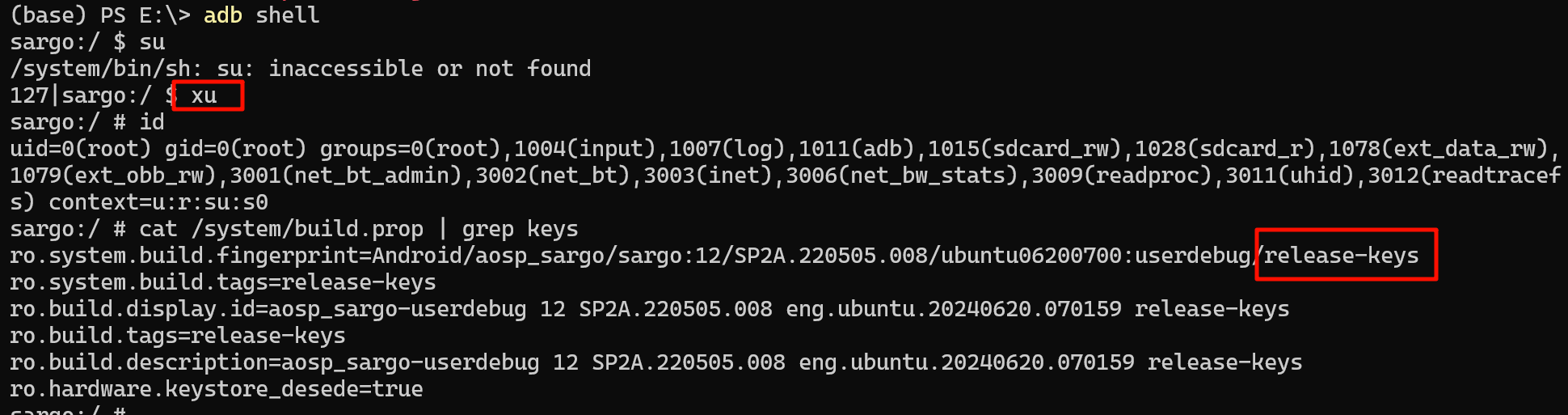Click the "gid=0(root)" text
The width and height of the screenshot is (1568, 415).
pos(235,149)
